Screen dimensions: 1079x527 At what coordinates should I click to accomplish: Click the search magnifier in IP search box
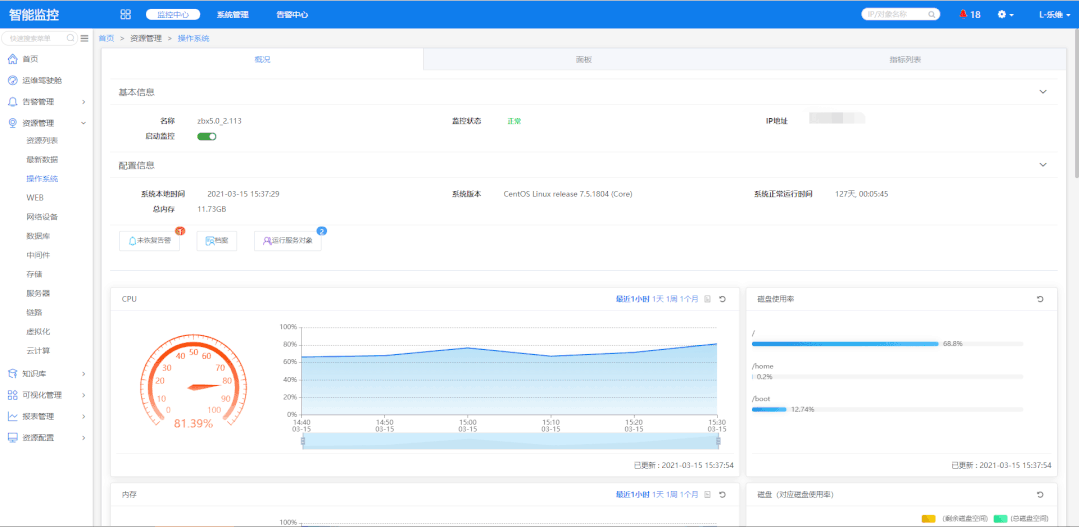[x=932, y=14]
